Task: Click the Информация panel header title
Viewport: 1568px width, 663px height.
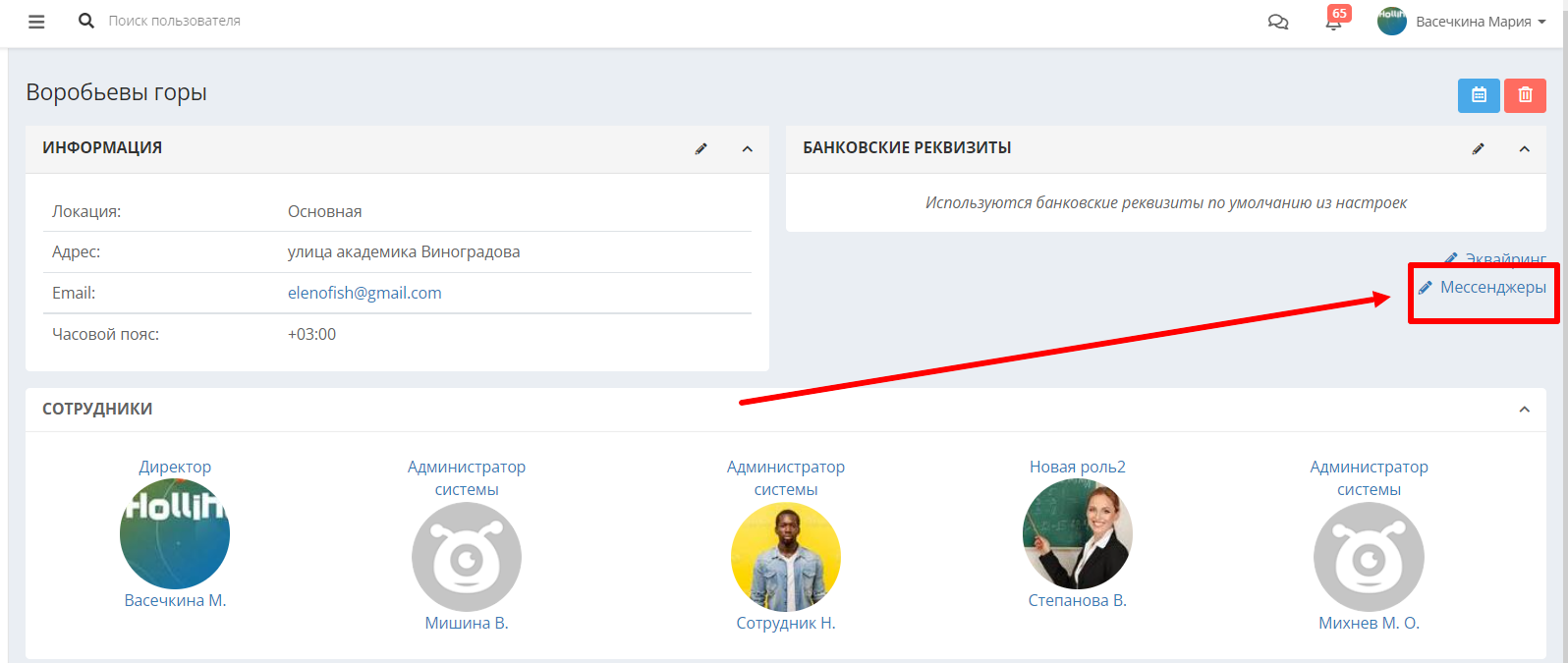Action: (102, 147)
